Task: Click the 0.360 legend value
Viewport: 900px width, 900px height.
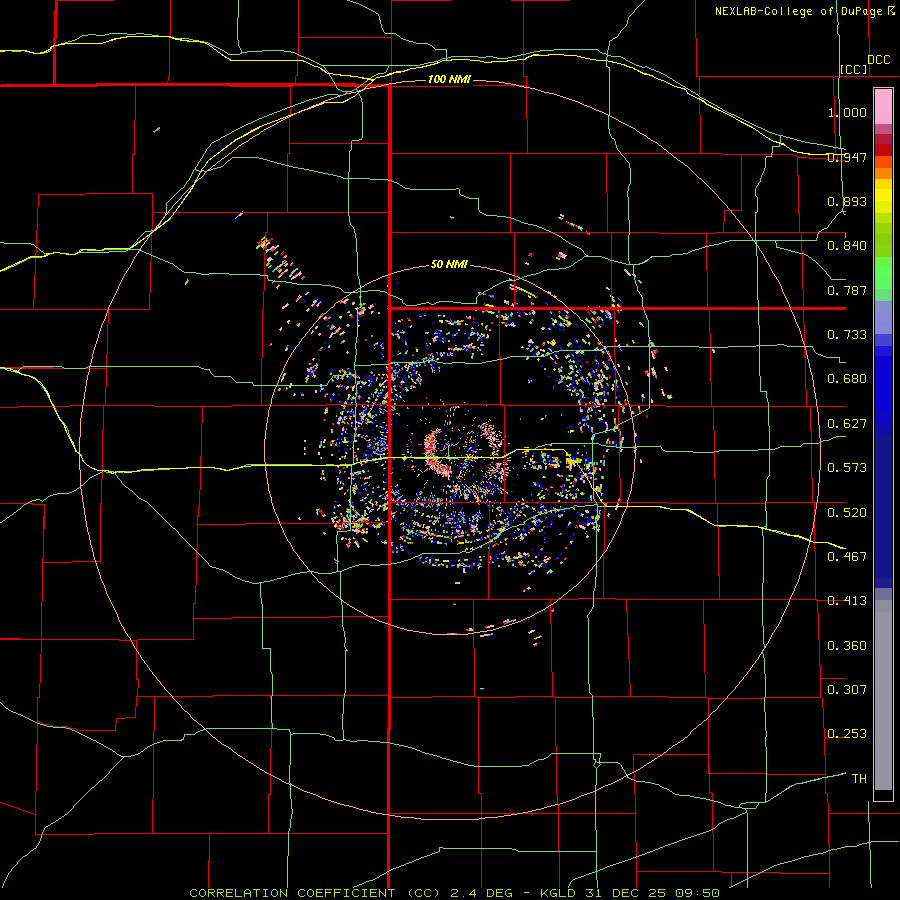Action: pos(847,646)
